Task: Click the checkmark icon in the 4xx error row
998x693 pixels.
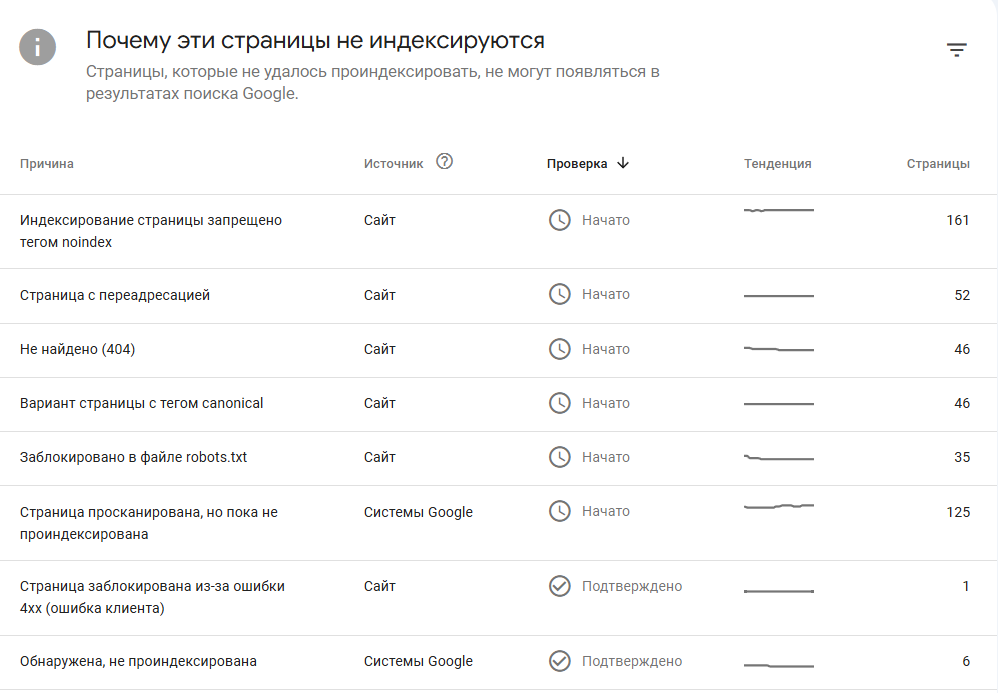Action: [x=560, y=586]
